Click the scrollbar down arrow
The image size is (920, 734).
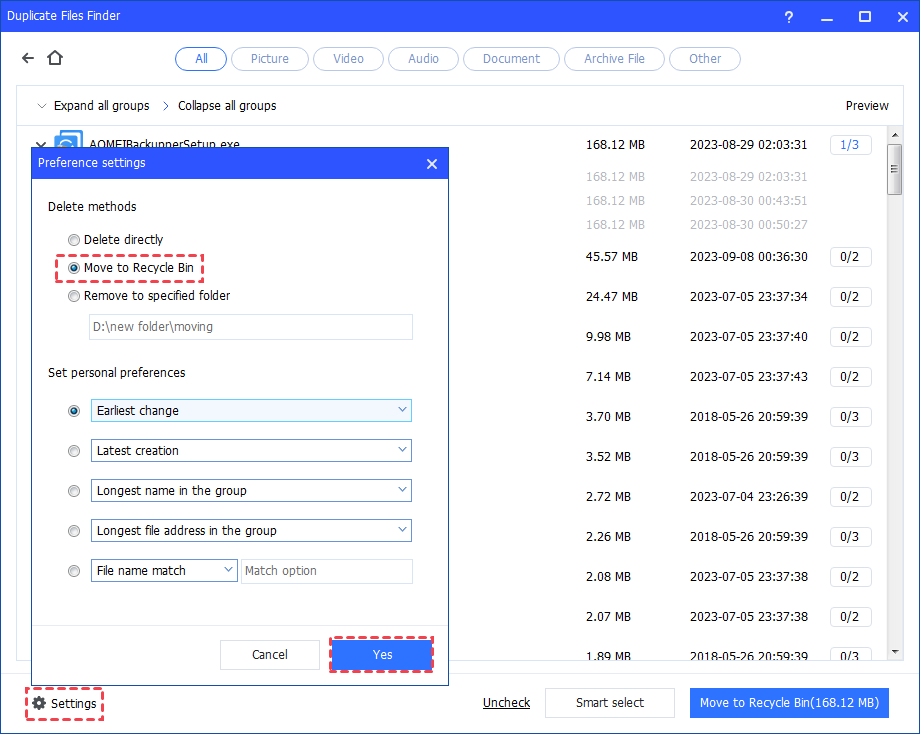[895, 651]
